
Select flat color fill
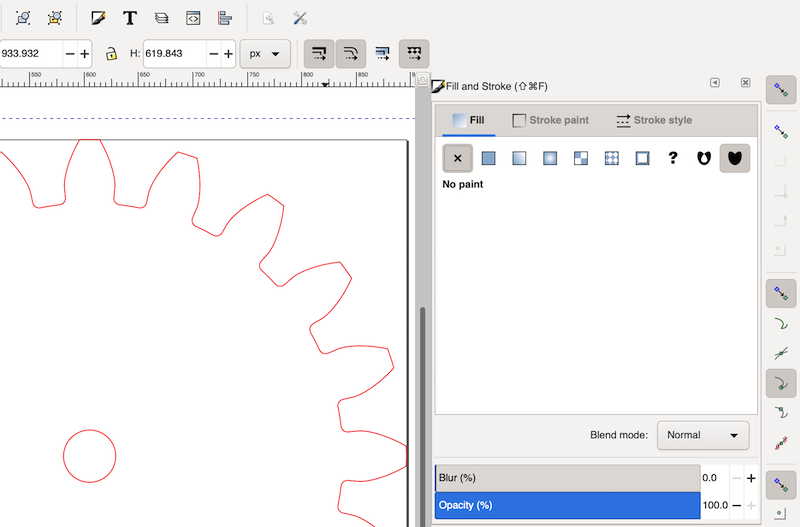tap(488, 158)
